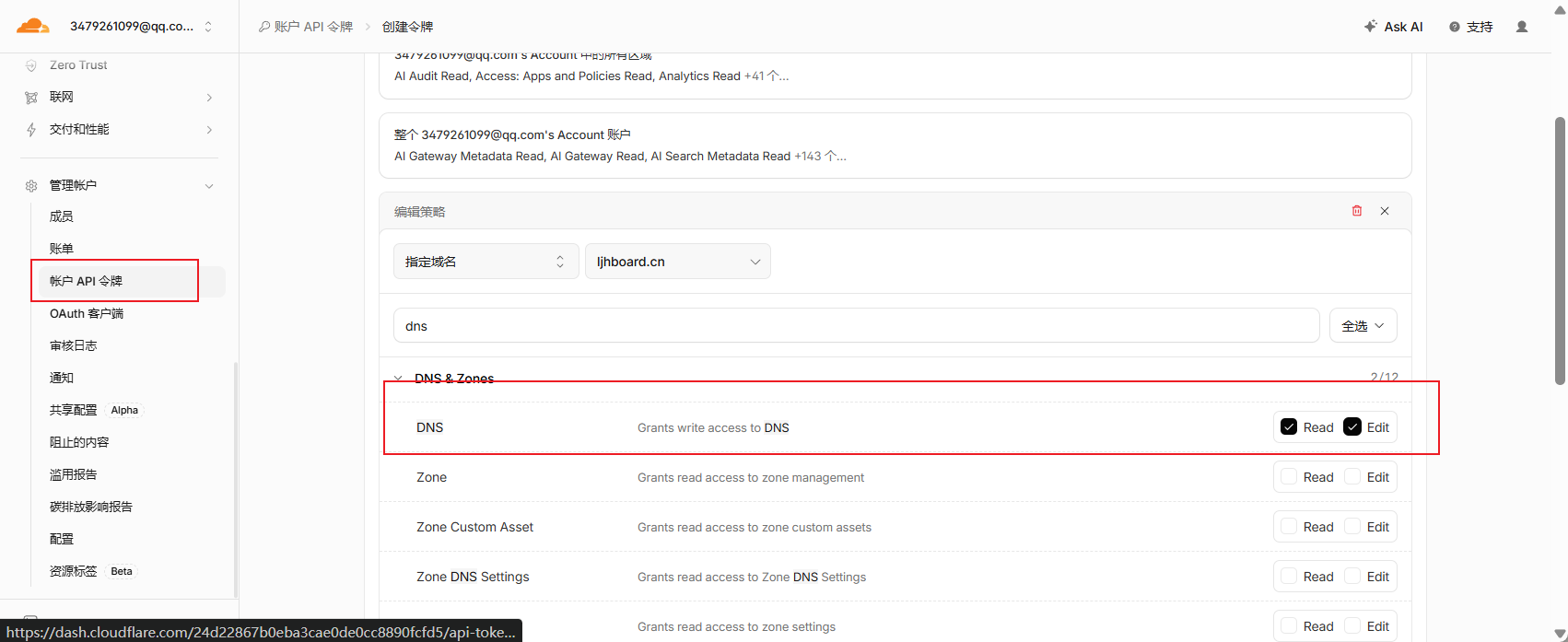
Task: Click the 'Grants write access to DNS' description
Action: [713, 427]
